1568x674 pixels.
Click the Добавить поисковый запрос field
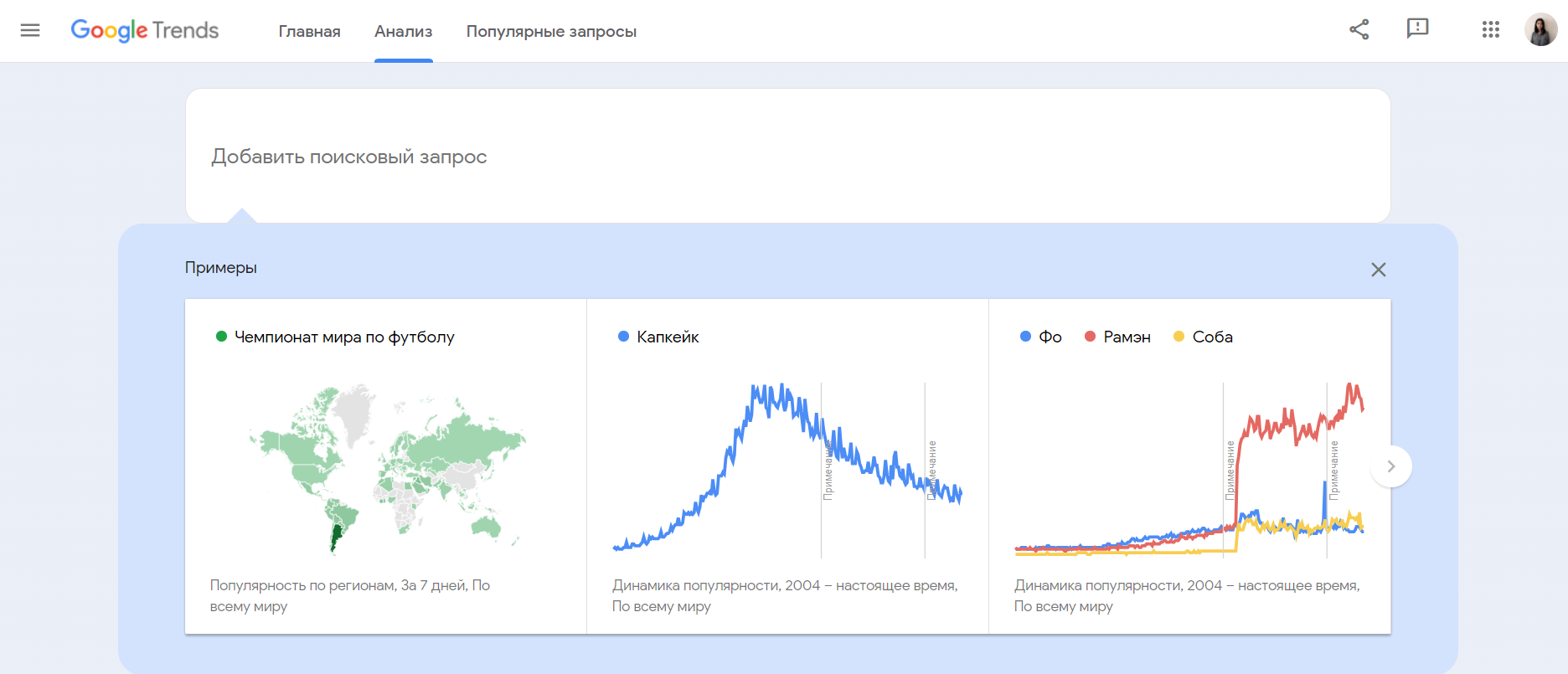tap(787, 157)
